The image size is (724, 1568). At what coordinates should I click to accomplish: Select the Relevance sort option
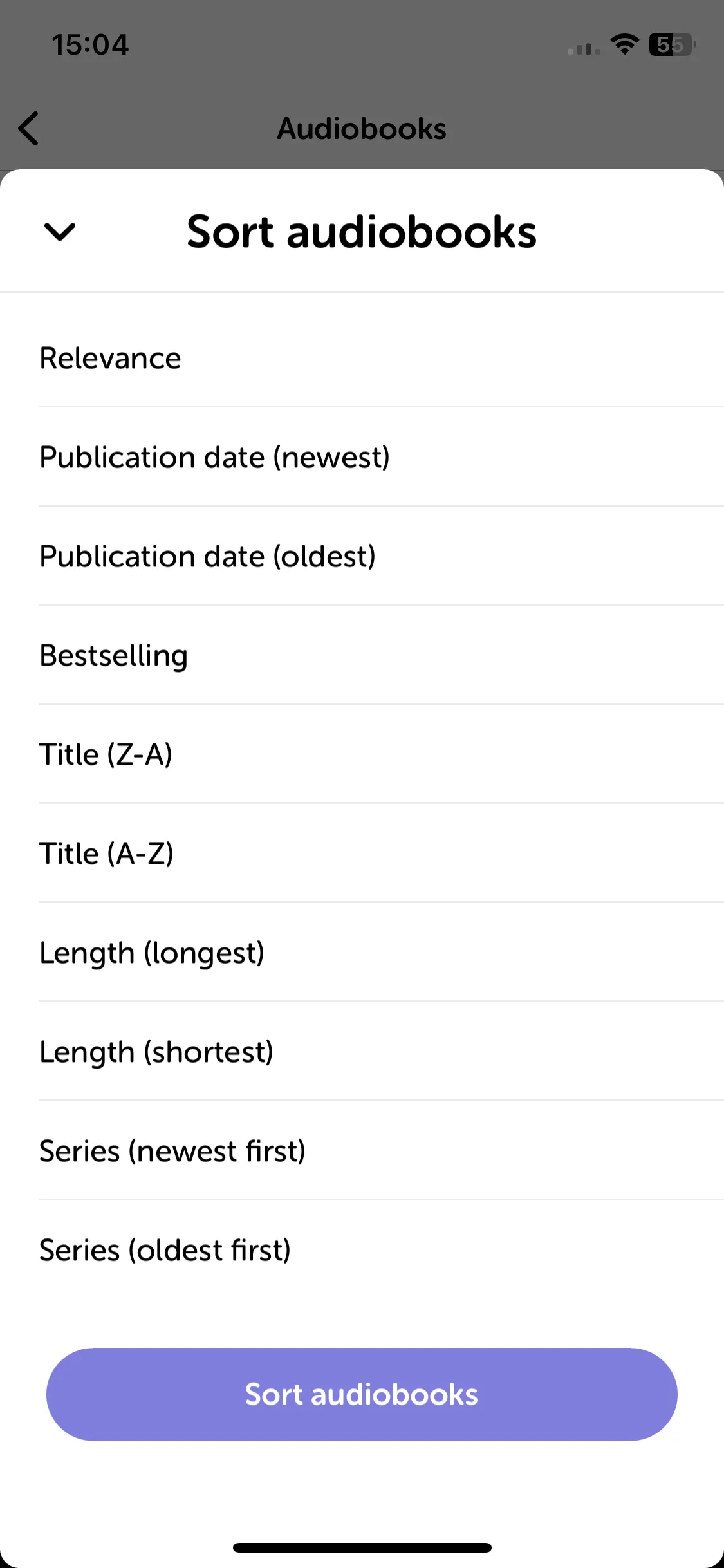click(x=362, y=358)
